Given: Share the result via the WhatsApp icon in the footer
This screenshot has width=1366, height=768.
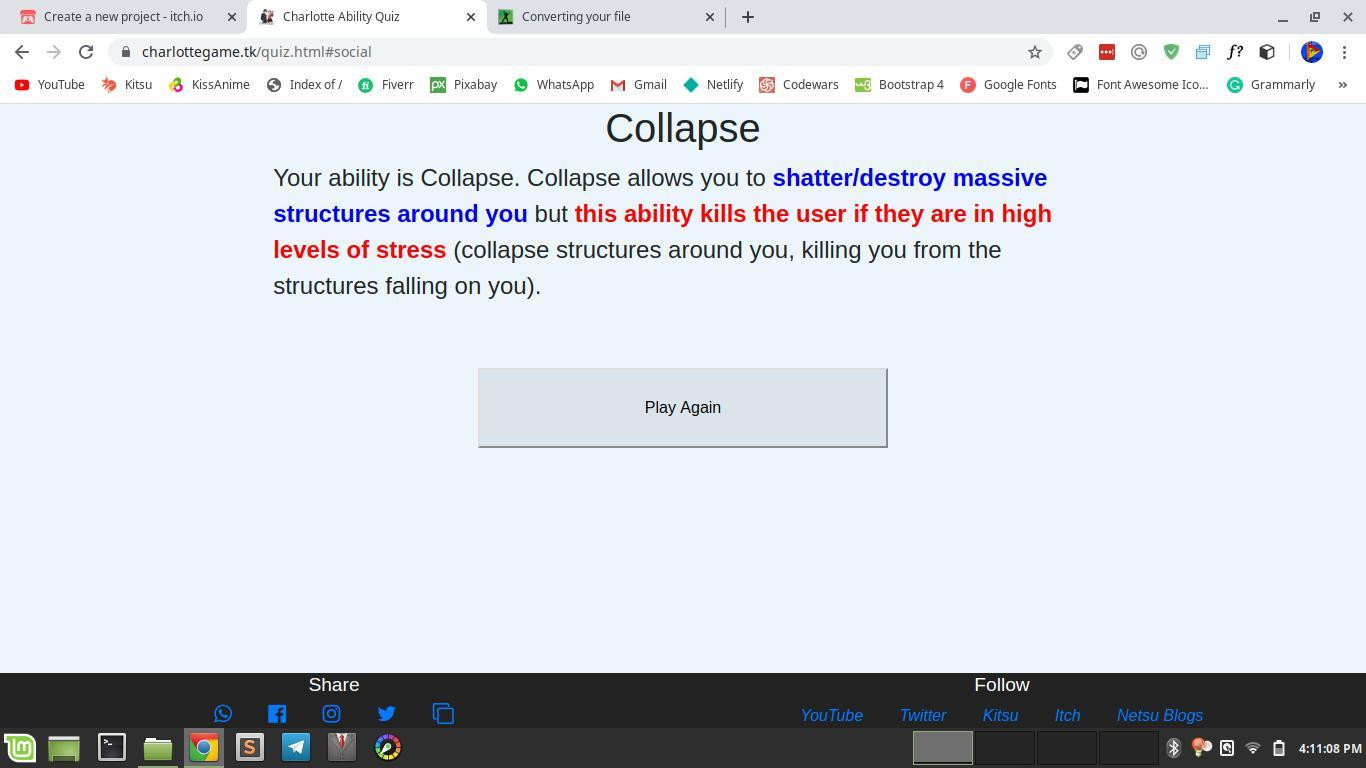Looking at the screenshot, I should 223,714.
